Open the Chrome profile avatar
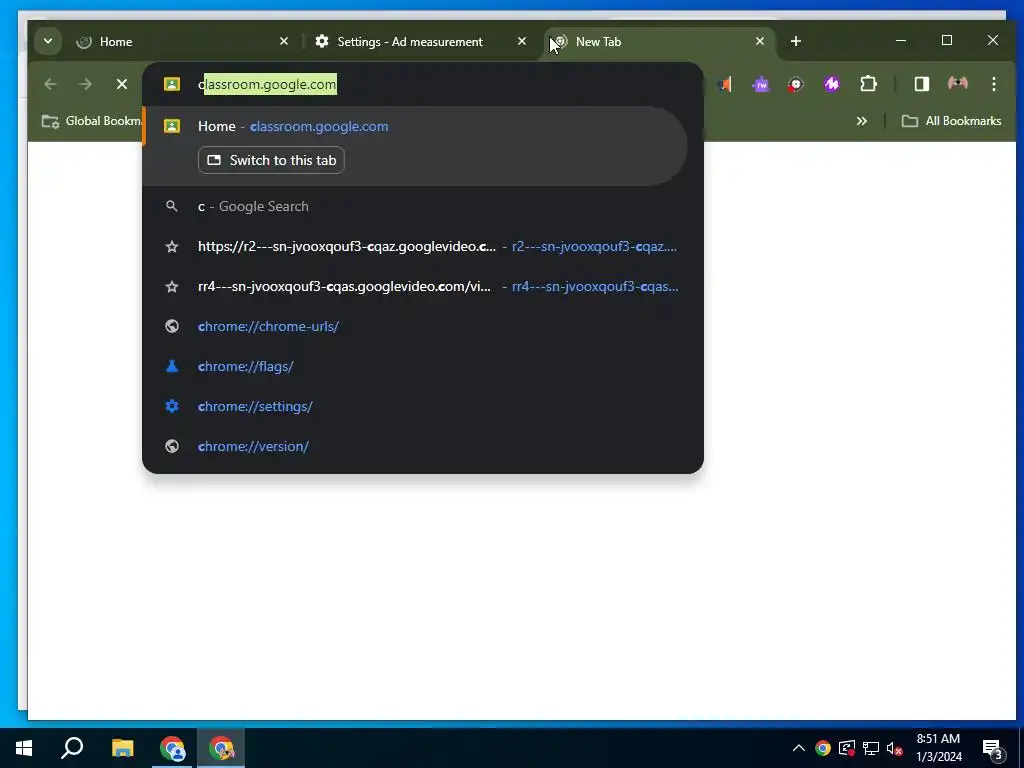Screen dimensions: 1024x768 click(957, 84)
